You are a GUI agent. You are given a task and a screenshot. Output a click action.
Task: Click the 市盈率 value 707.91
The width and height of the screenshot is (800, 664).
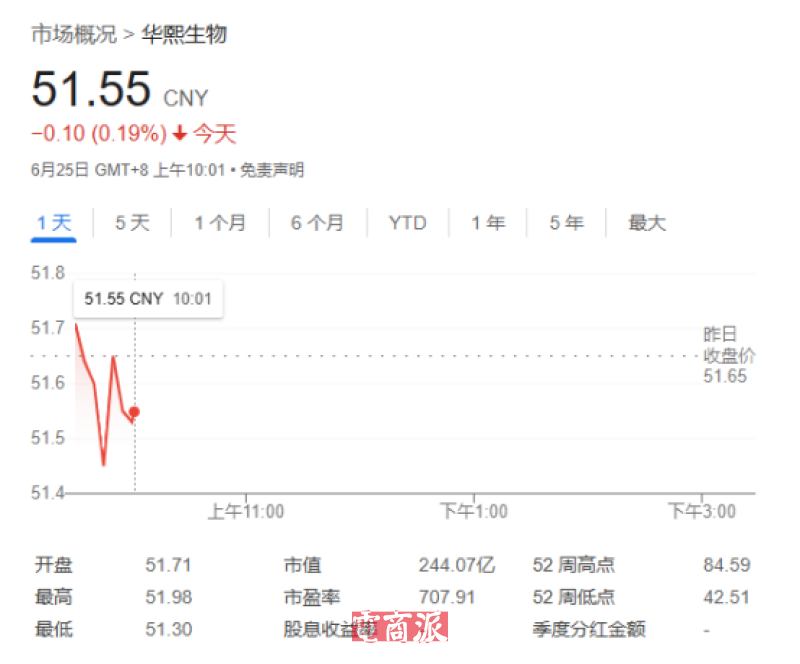(x=447, y=597)
